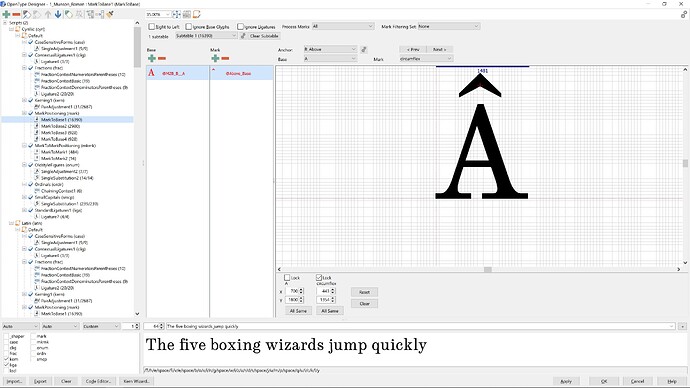Open the Subtable 1 dropdown

click(x=206, y=36)
